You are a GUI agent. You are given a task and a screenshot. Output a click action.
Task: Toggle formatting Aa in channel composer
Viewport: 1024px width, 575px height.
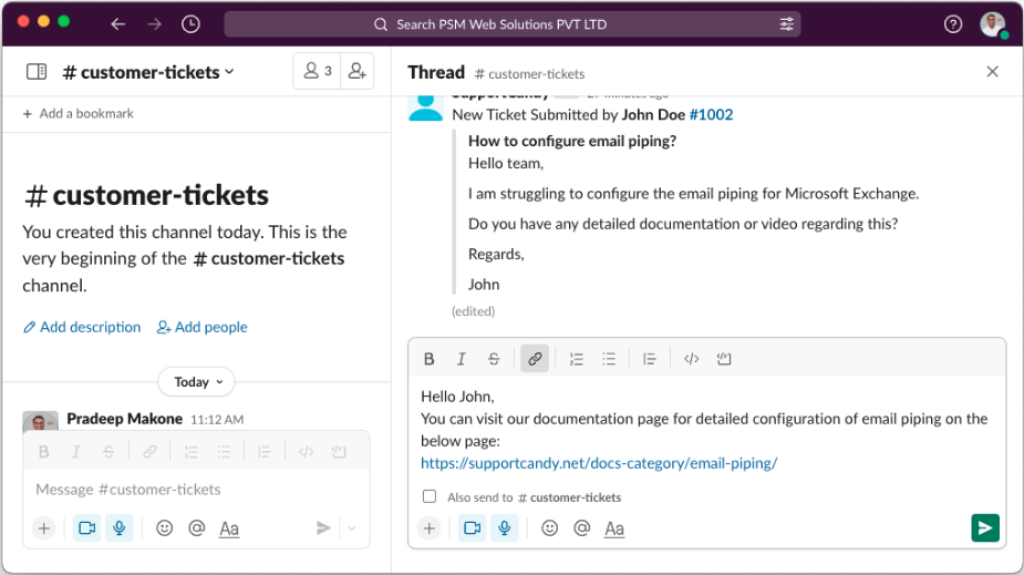229,529
